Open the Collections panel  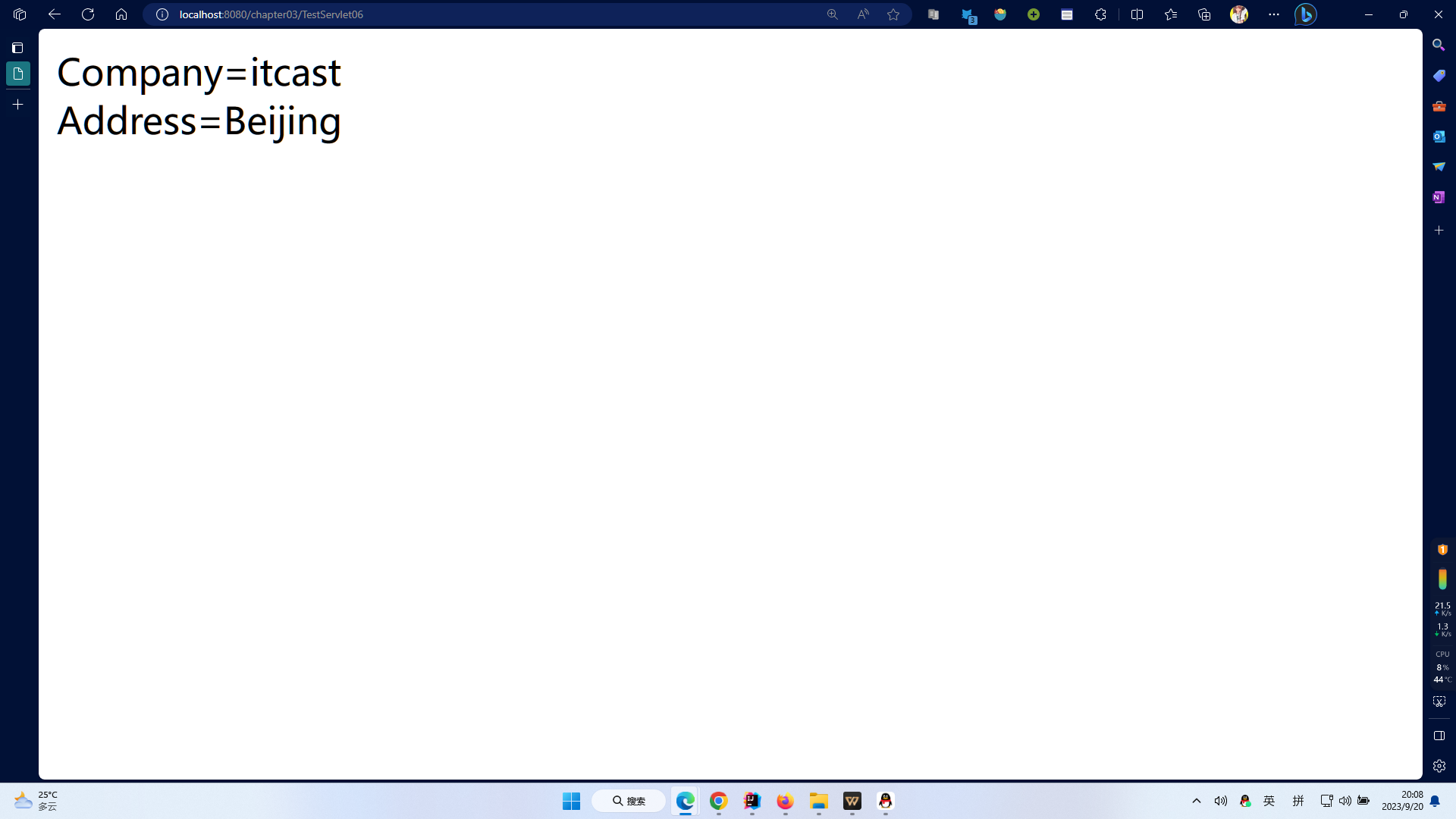pyautogui.click(x=1204, y=14)
